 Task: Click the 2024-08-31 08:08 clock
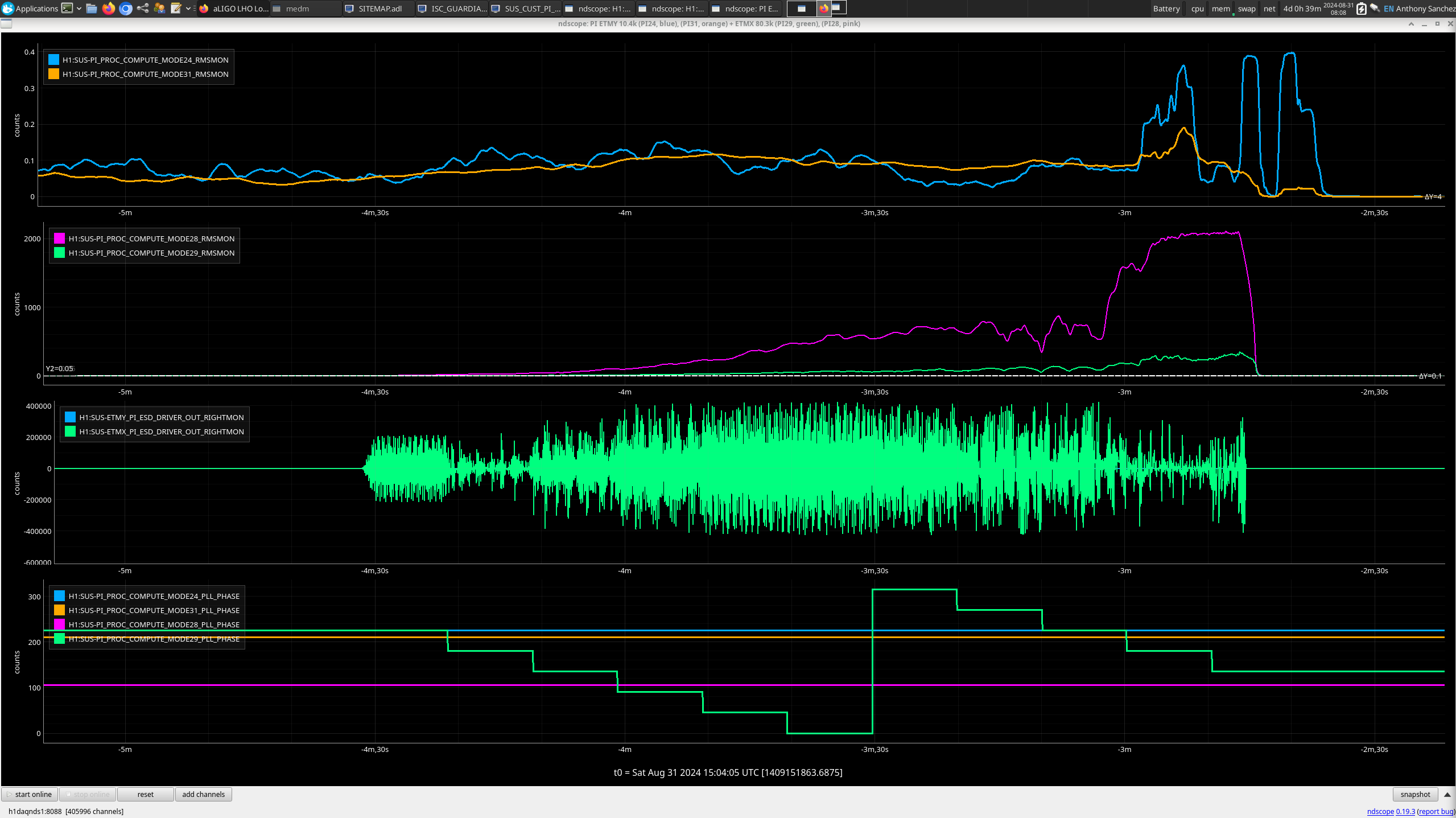pyautogui.click(x=1338, y=9)
